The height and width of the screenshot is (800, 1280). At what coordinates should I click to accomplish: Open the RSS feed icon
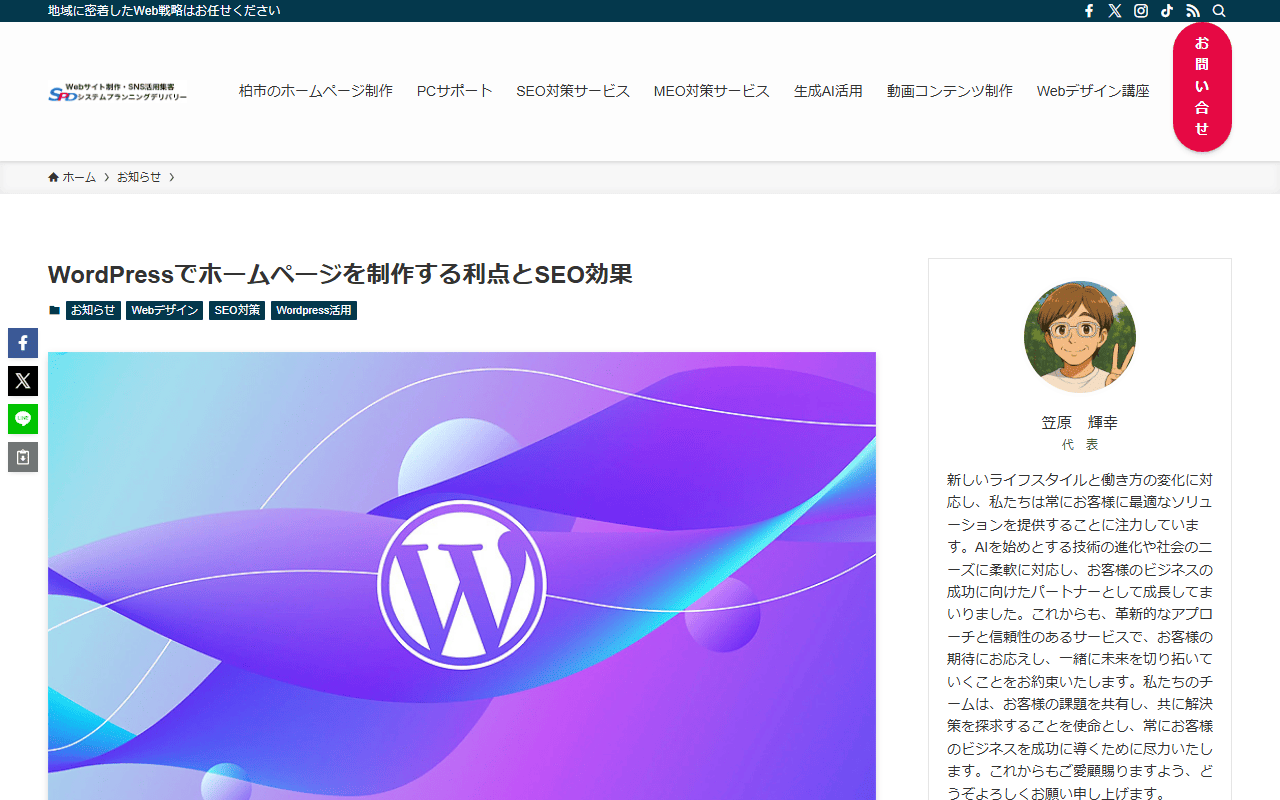coord(1193,11)
